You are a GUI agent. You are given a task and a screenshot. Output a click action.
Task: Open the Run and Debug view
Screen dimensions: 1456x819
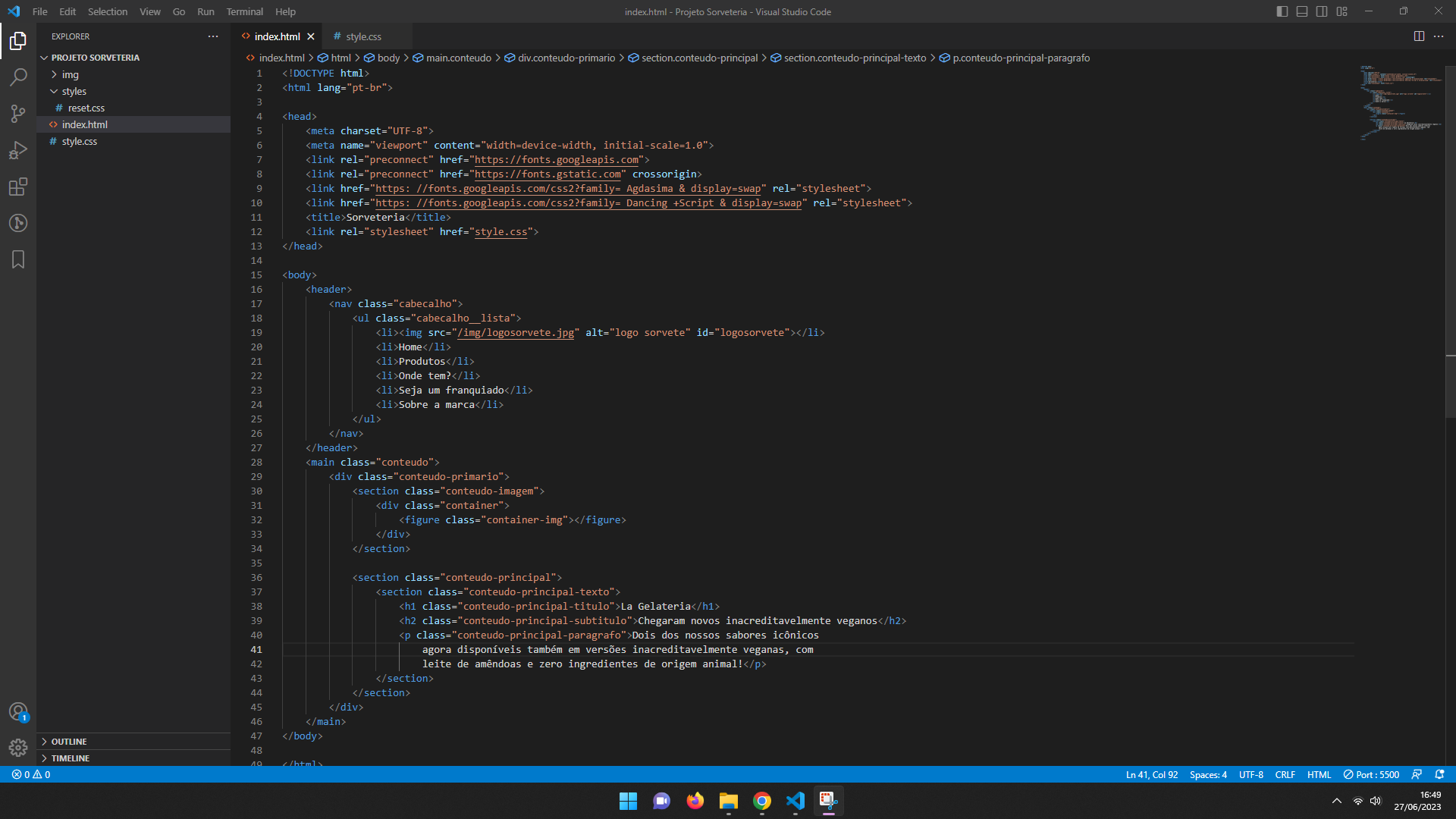(18, 150)
